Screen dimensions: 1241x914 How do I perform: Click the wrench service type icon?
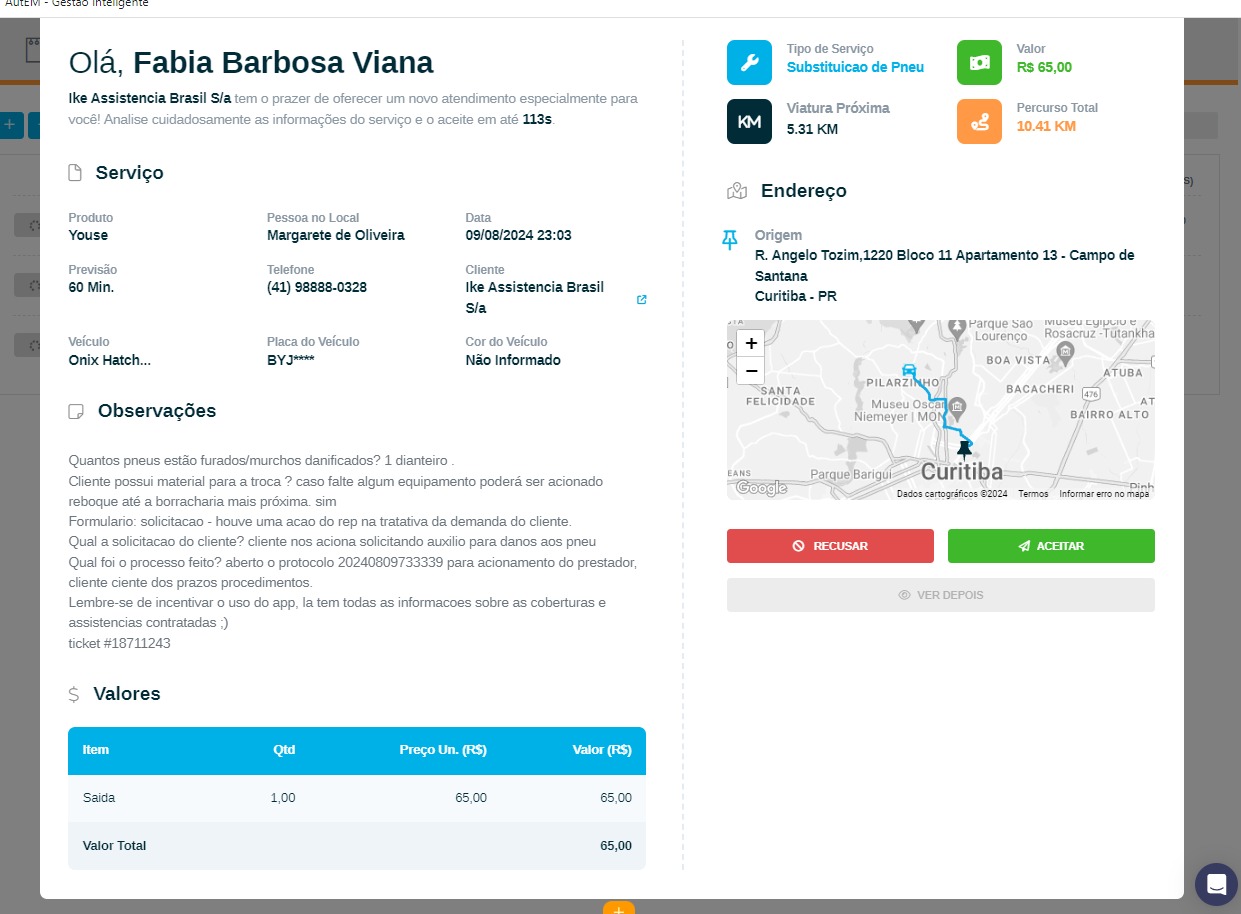tap(749, 62)
